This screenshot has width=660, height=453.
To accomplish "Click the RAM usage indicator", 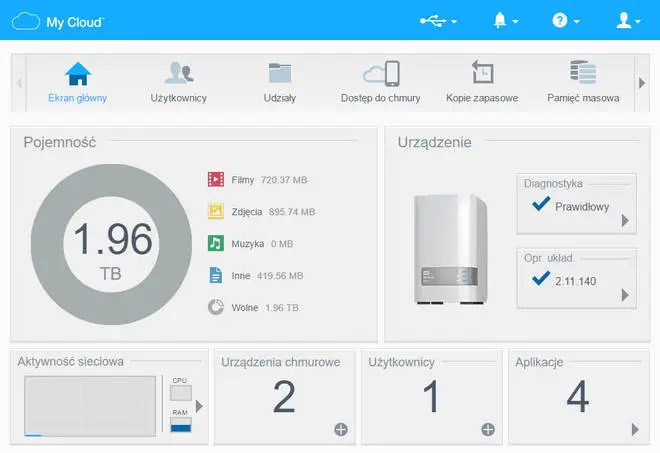I will 181,425.
